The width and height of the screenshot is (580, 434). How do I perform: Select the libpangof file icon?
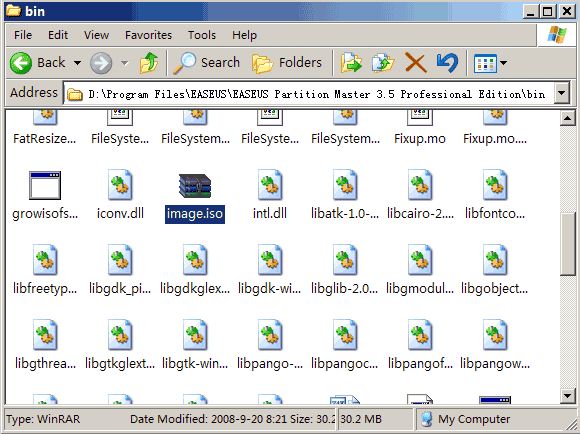pos(419,335)
